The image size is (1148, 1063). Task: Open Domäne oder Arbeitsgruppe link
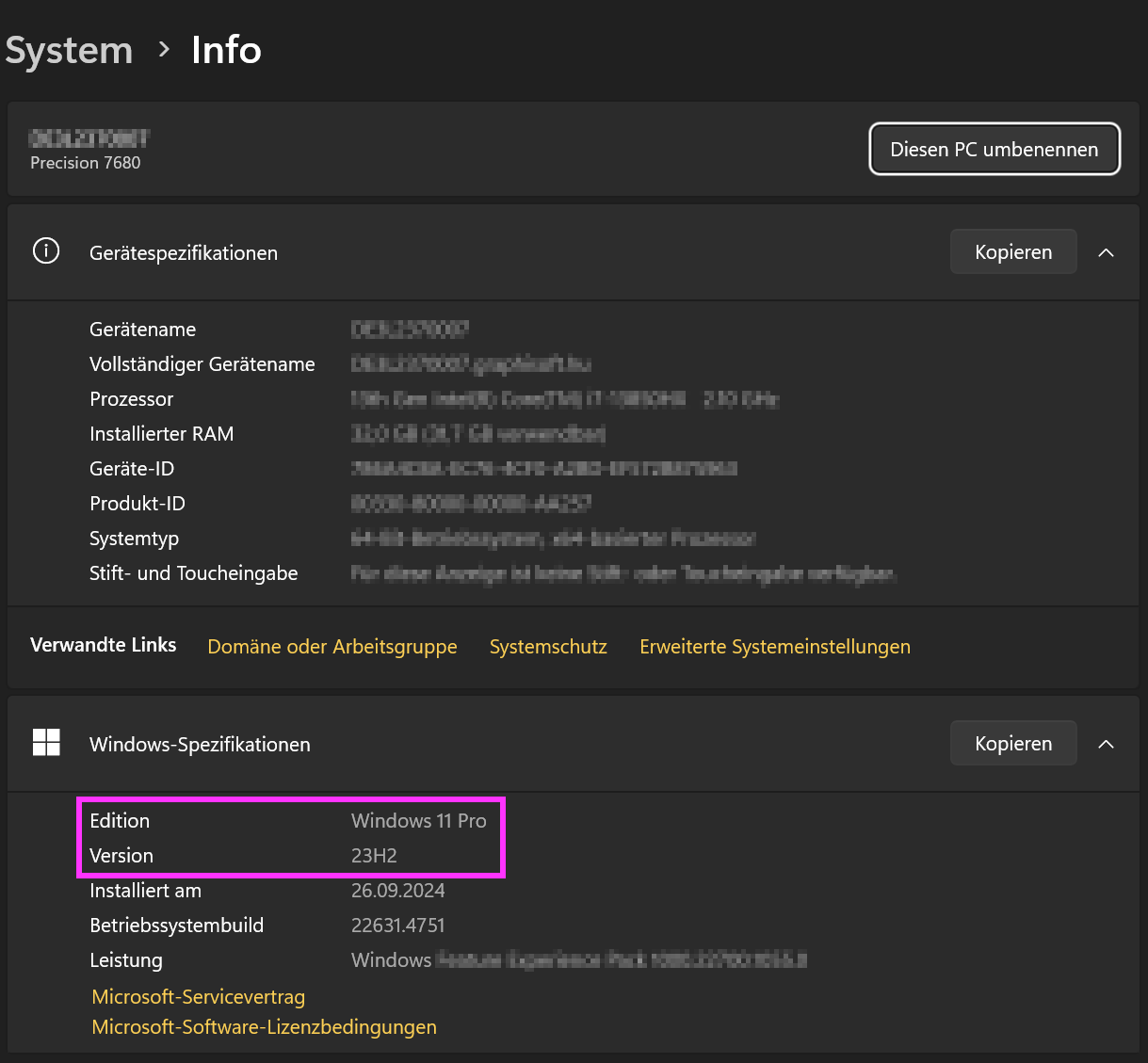click(332, 647)
